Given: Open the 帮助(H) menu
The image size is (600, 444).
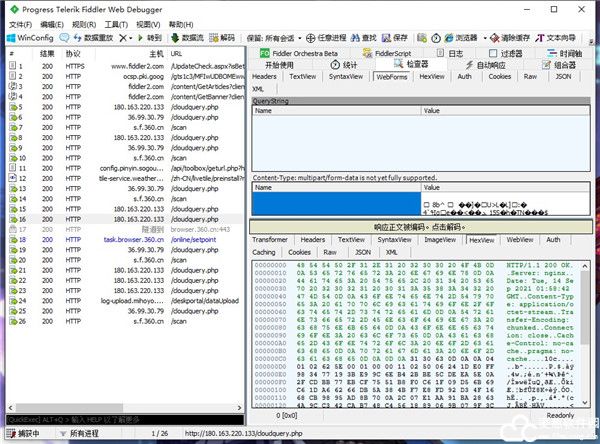Looking at the screenshot, I should coord(181,24).
